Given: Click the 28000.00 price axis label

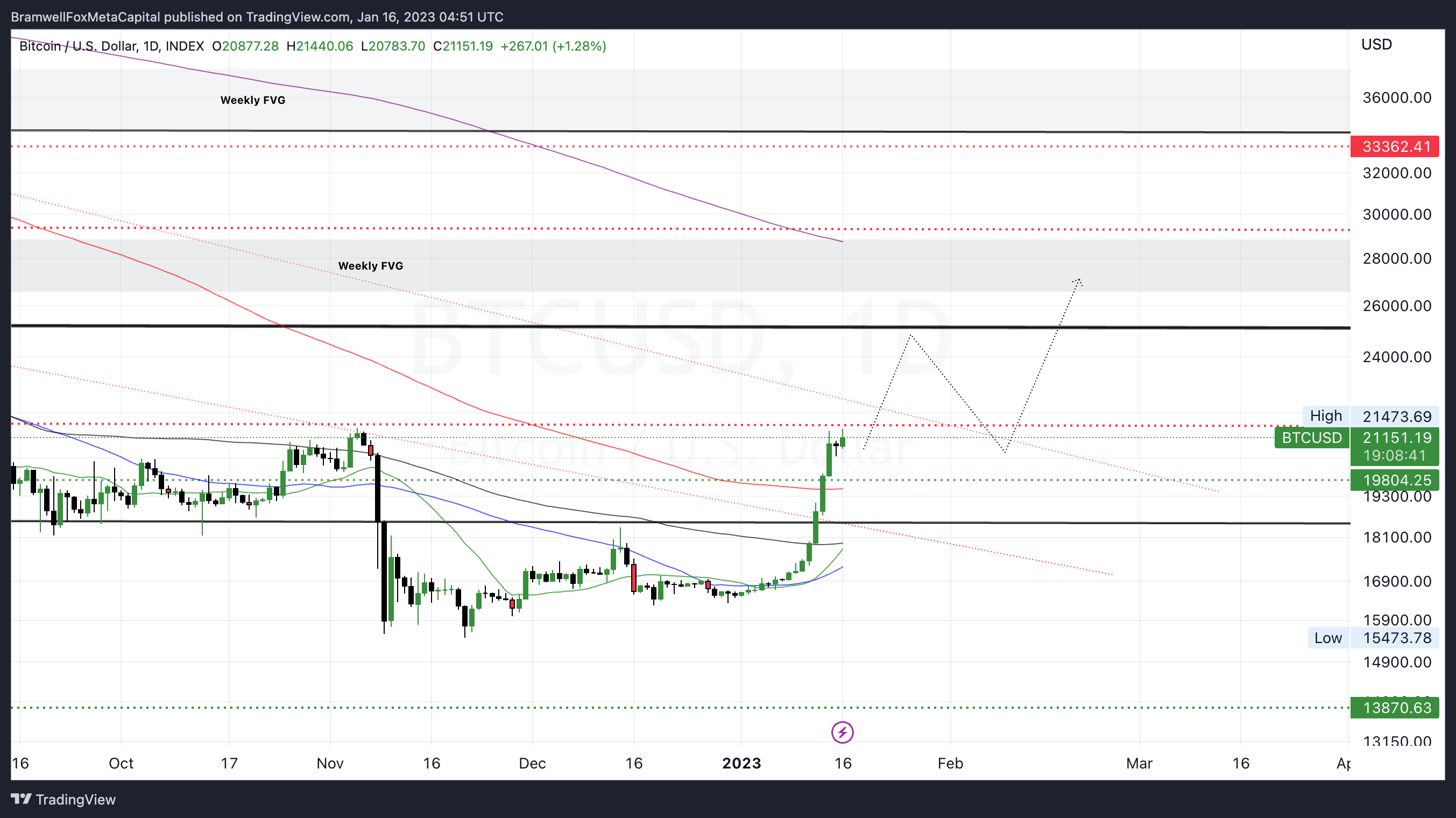Looking at the screenshot, I should click(x=1397, y=258).
